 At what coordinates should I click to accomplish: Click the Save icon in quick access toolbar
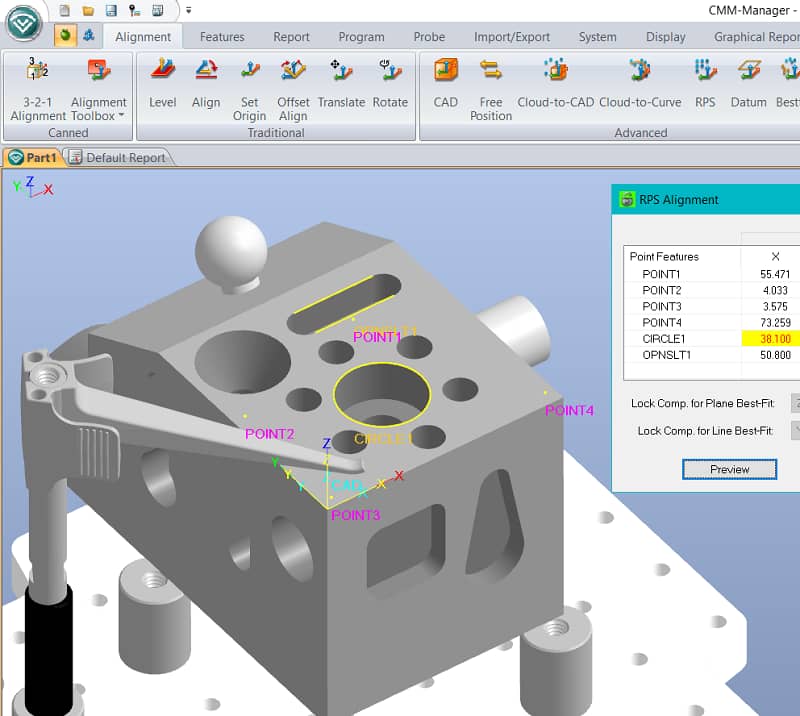click(110, 10)
